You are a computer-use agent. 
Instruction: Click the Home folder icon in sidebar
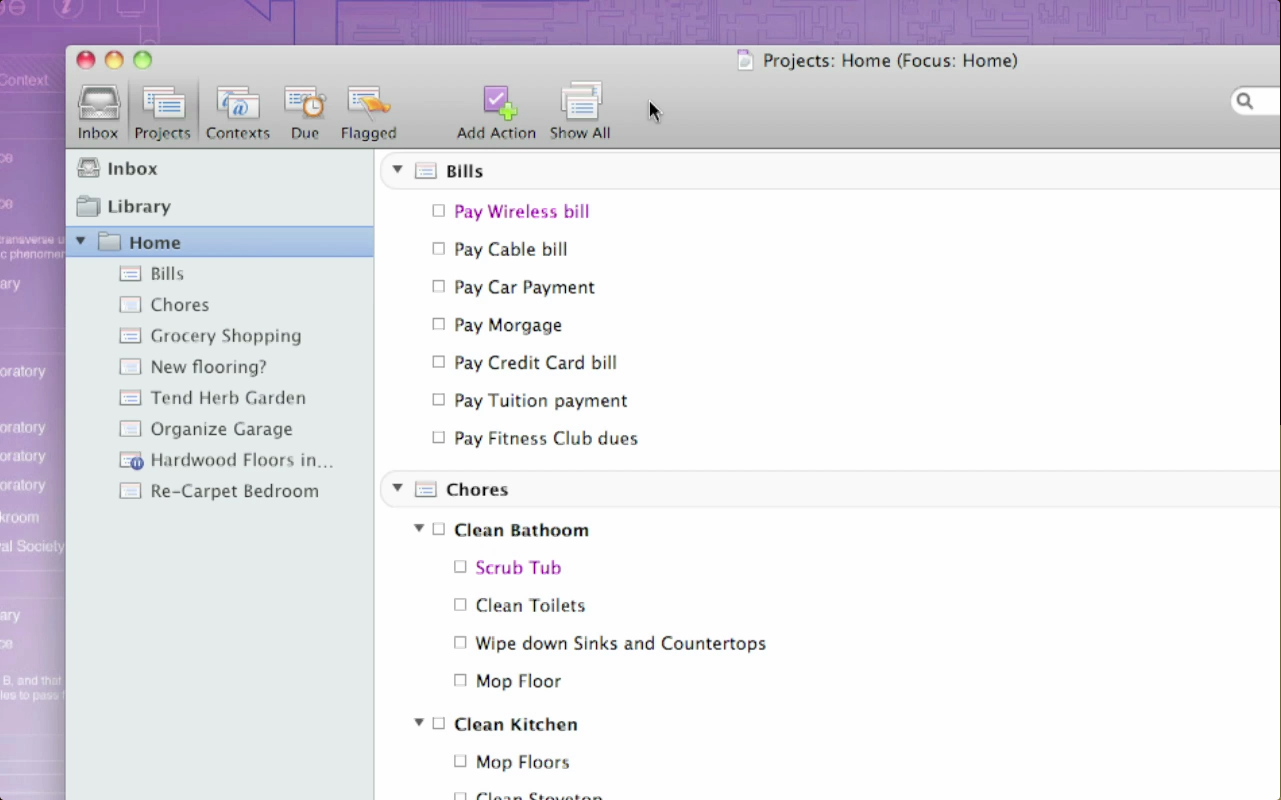pos(110,242)
